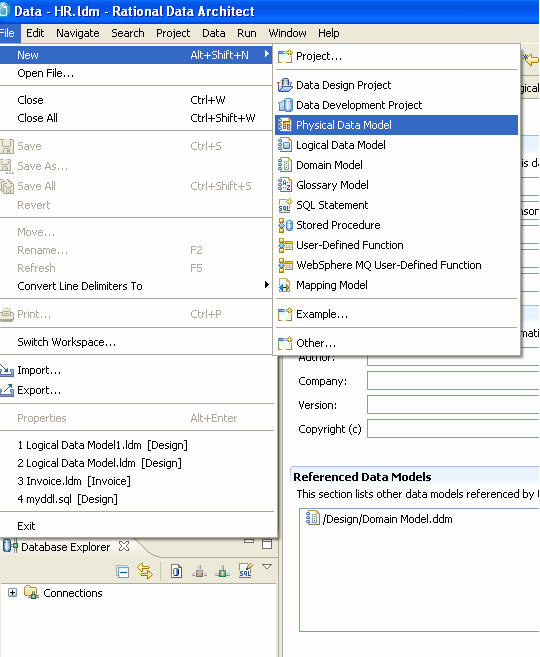Choose SQL Statement entry
The width and height of the screenshot is (540, 657).
(396, 205)
